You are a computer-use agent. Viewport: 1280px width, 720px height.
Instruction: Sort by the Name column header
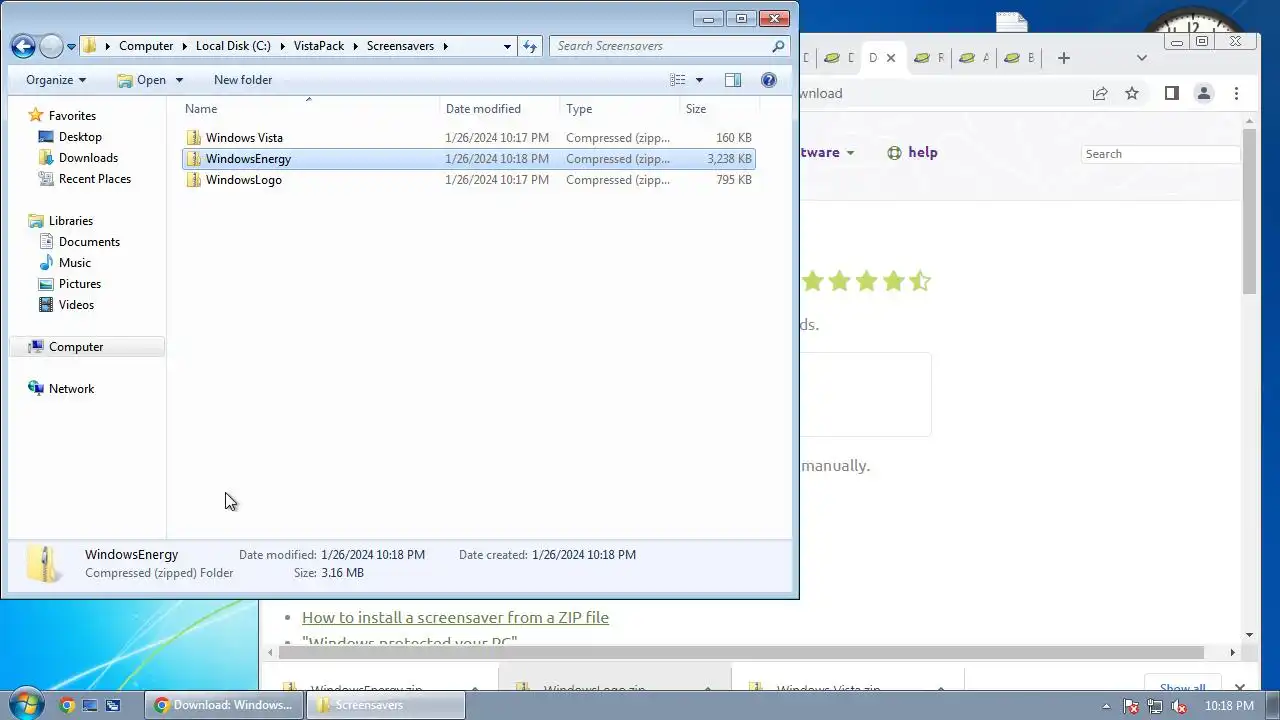pyautogui.click(x=310, y=109)
